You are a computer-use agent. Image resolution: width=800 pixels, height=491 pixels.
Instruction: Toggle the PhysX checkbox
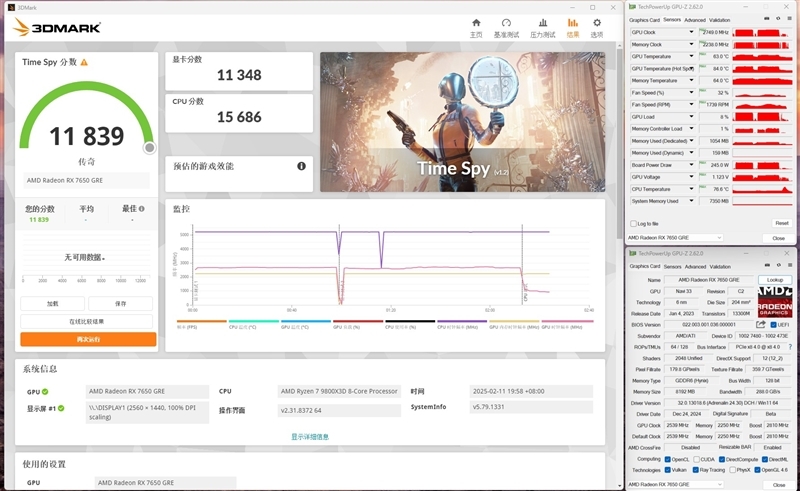[x=733, y=470]
